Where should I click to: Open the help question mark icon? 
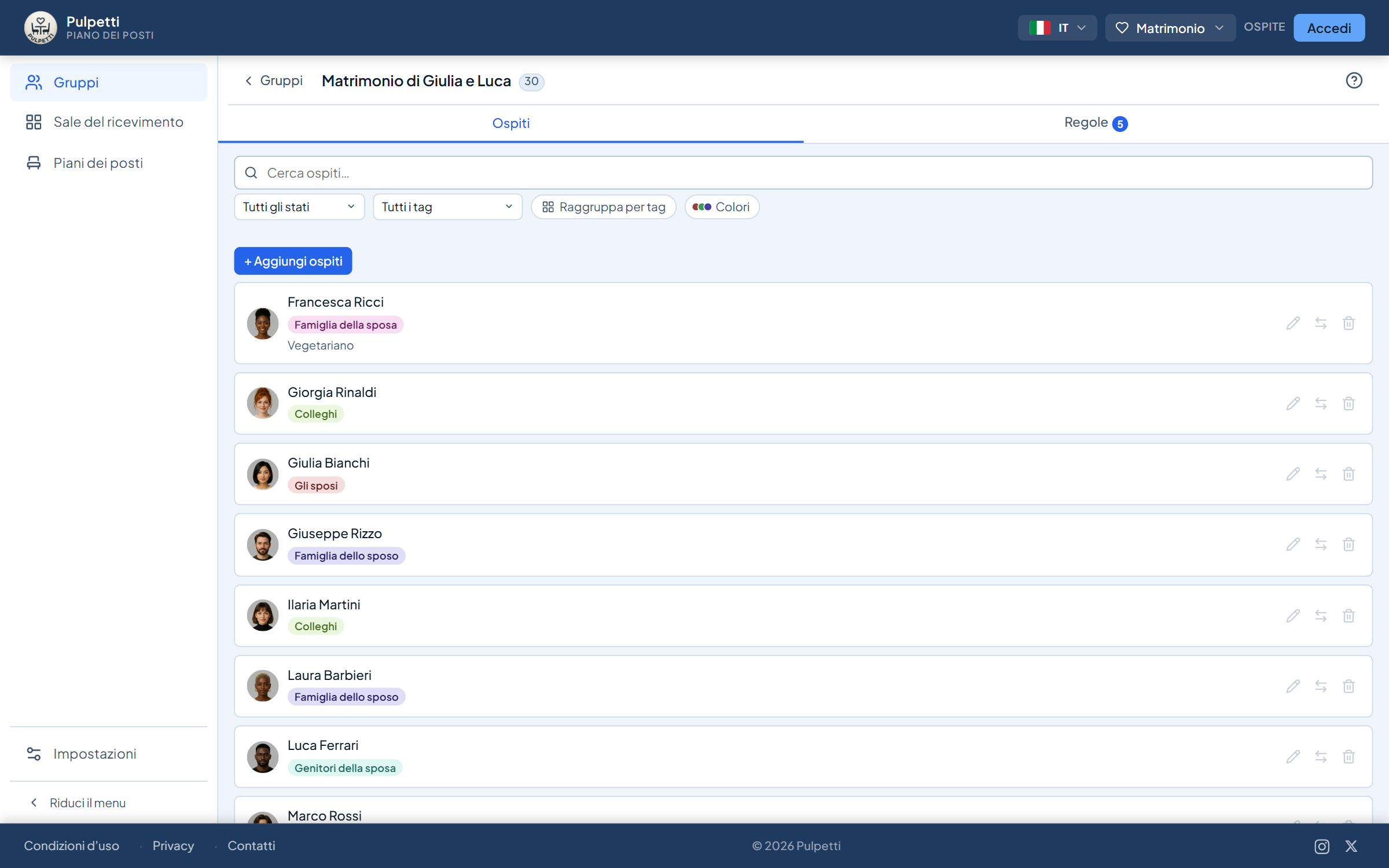coord(1354,80)
